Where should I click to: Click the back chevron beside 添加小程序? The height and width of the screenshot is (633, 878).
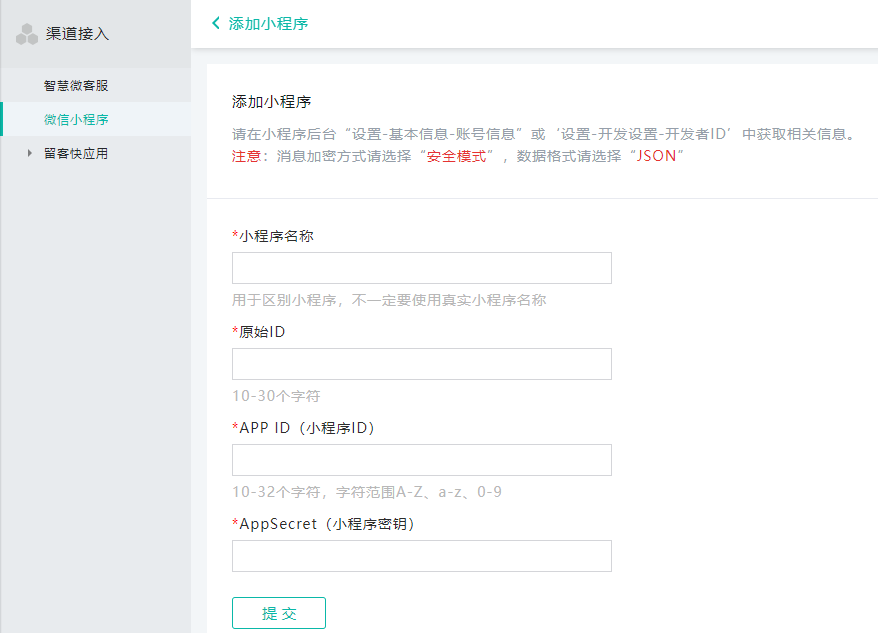click(215, 23)
